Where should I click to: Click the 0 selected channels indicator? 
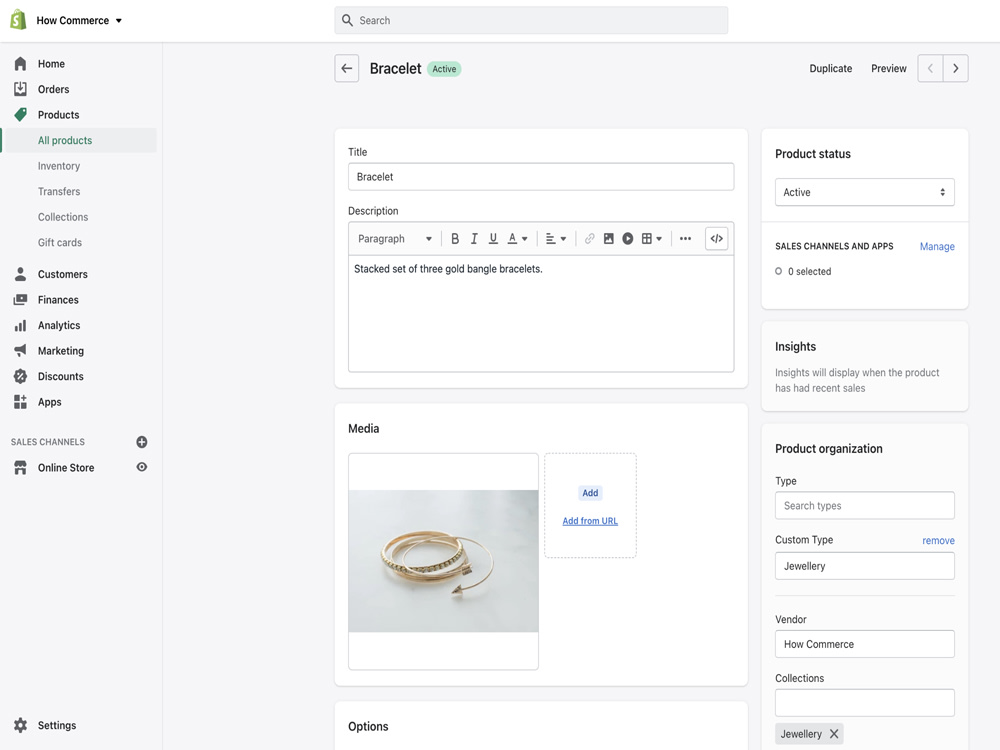click(803, 271)
